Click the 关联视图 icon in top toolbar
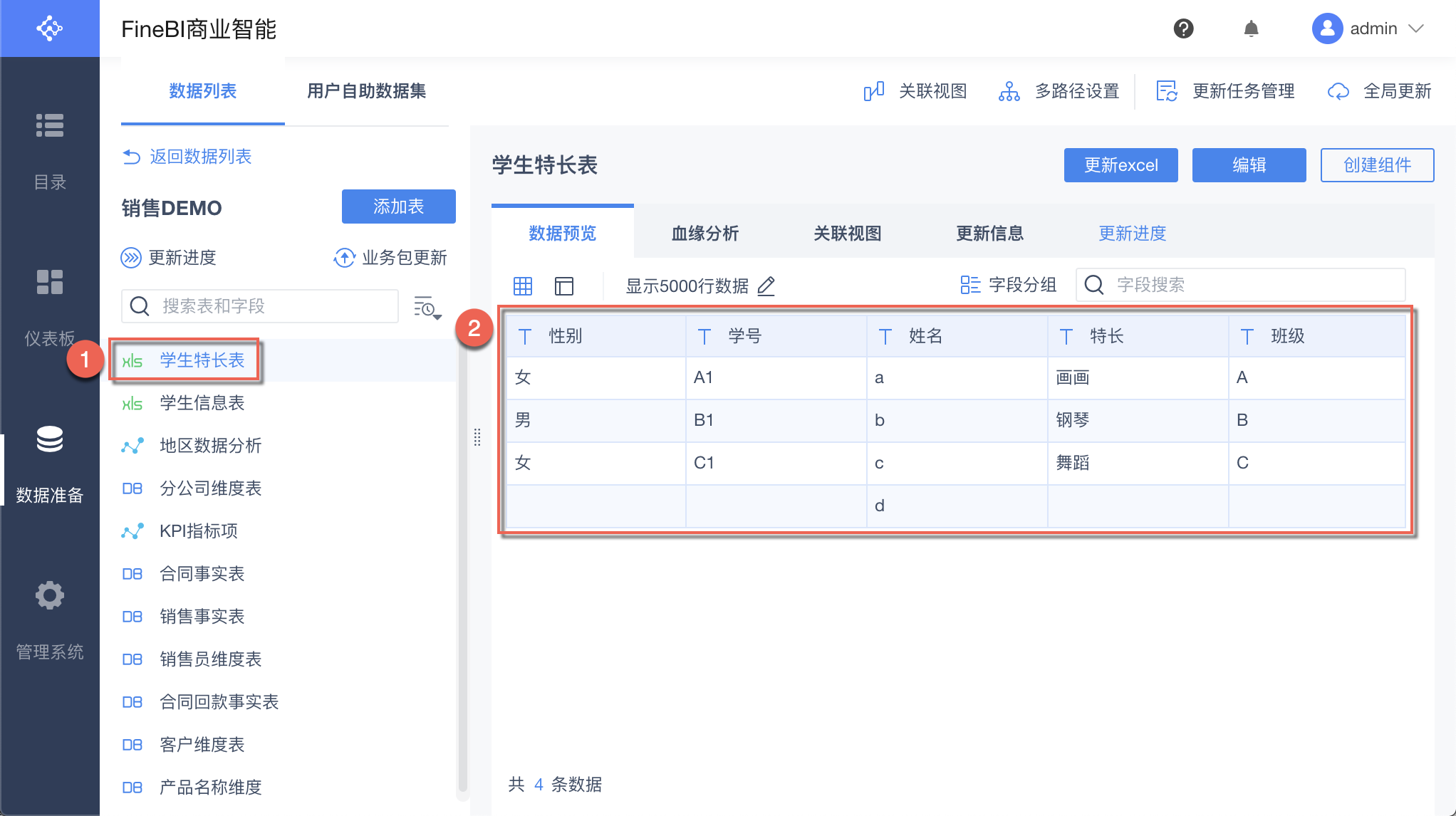 pyautogui.click(x=874, y=91)
